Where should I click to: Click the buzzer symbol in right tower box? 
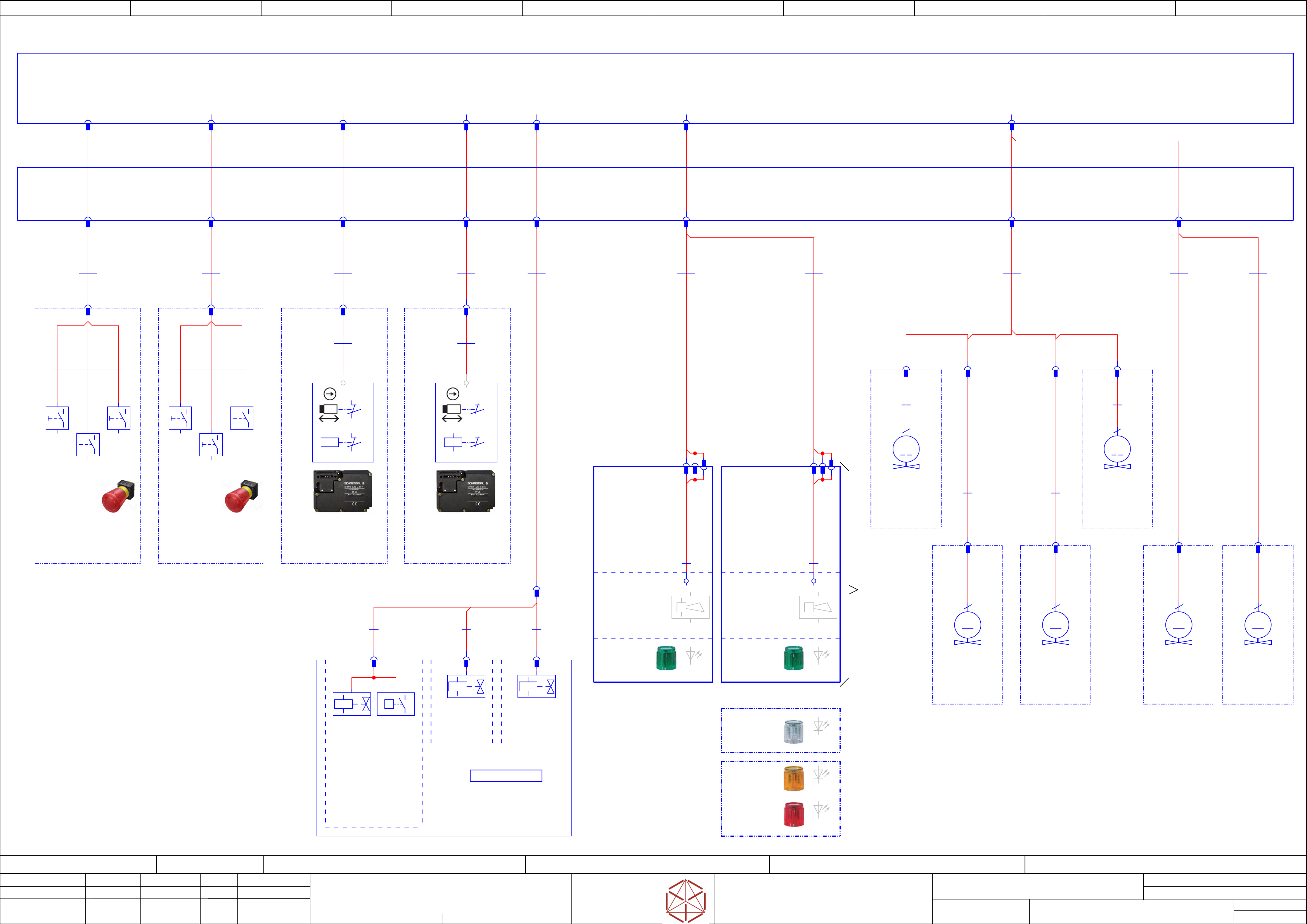817,607
